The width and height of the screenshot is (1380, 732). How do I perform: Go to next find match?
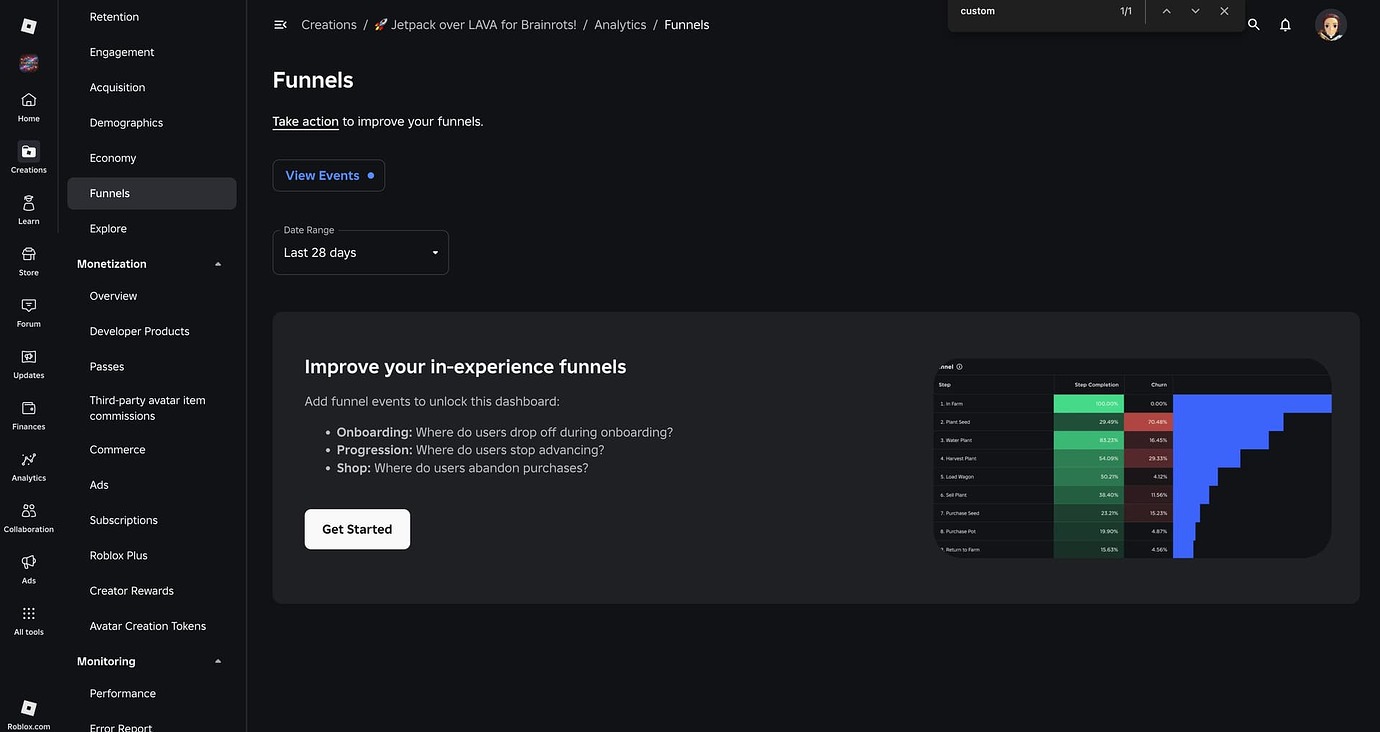[1195, 11]
